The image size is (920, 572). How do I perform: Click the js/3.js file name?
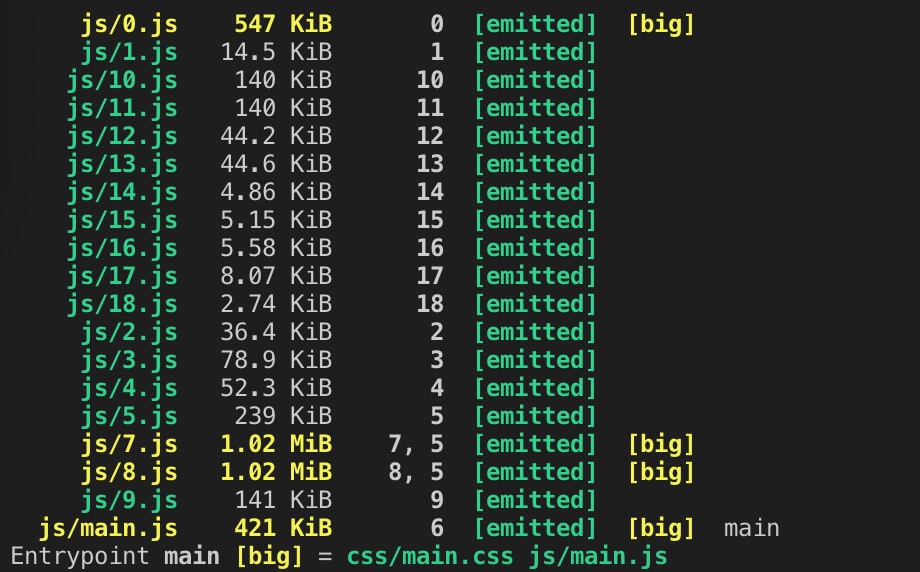[x=129, y=360]
